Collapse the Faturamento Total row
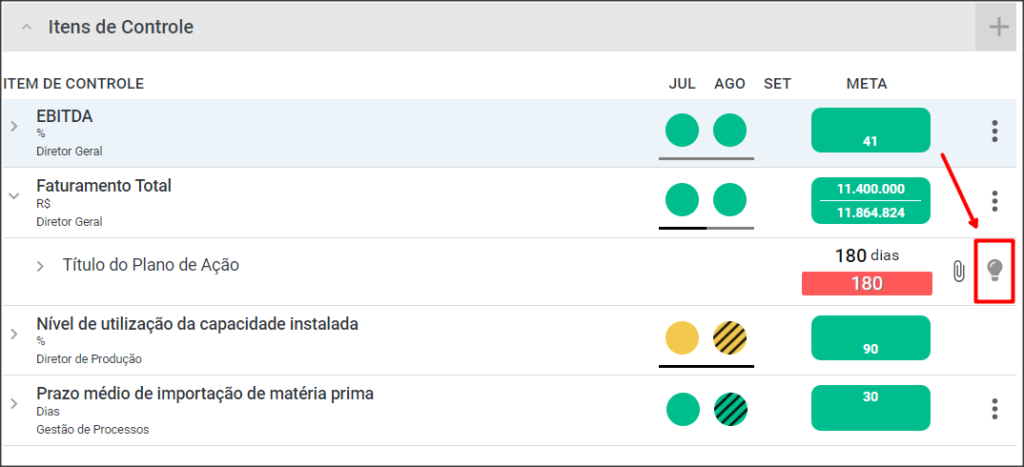Screen dimensions: 1024x467 pyautogui.click(x=14, y=195)
